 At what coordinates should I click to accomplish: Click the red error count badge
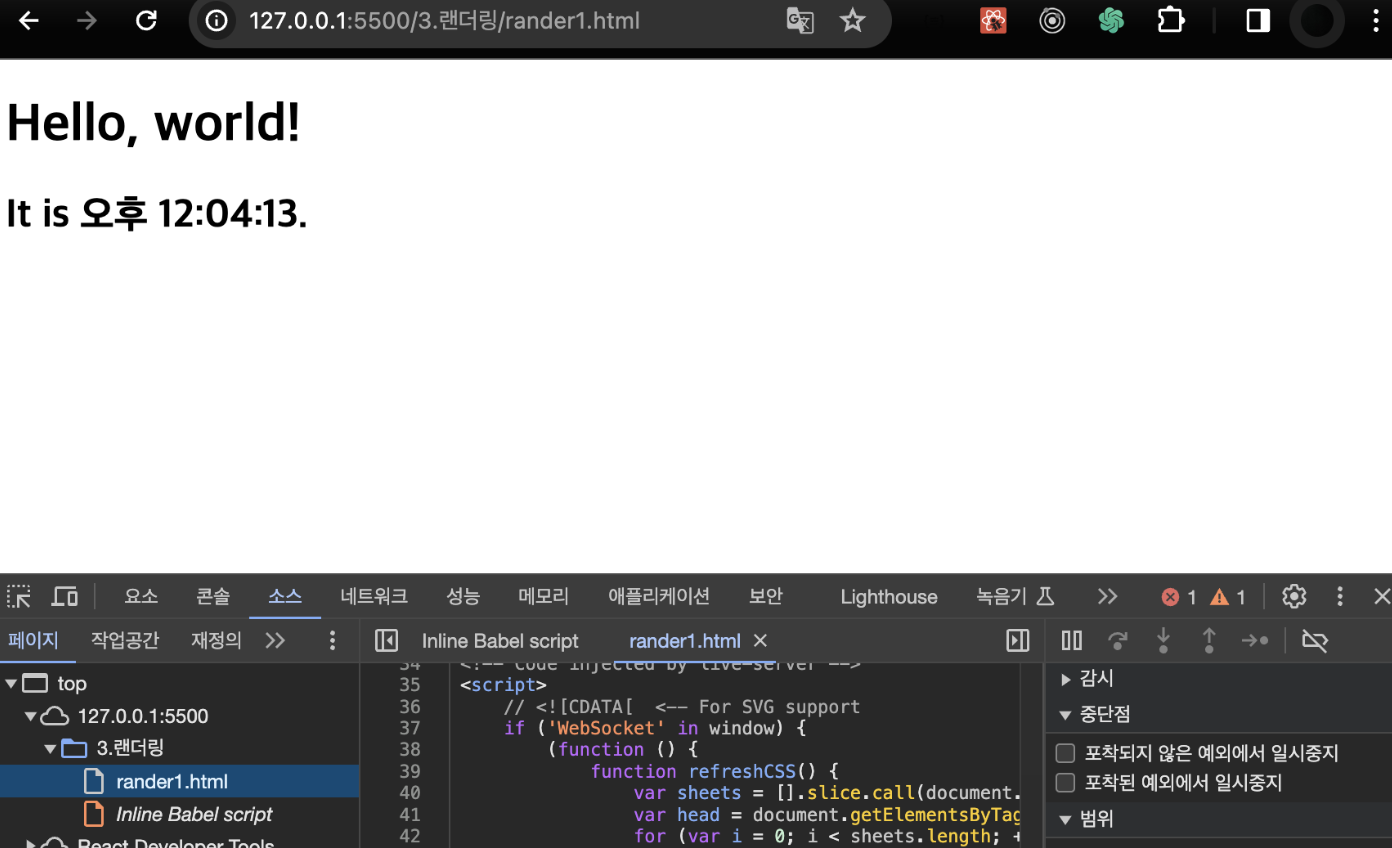[1179, 597]
